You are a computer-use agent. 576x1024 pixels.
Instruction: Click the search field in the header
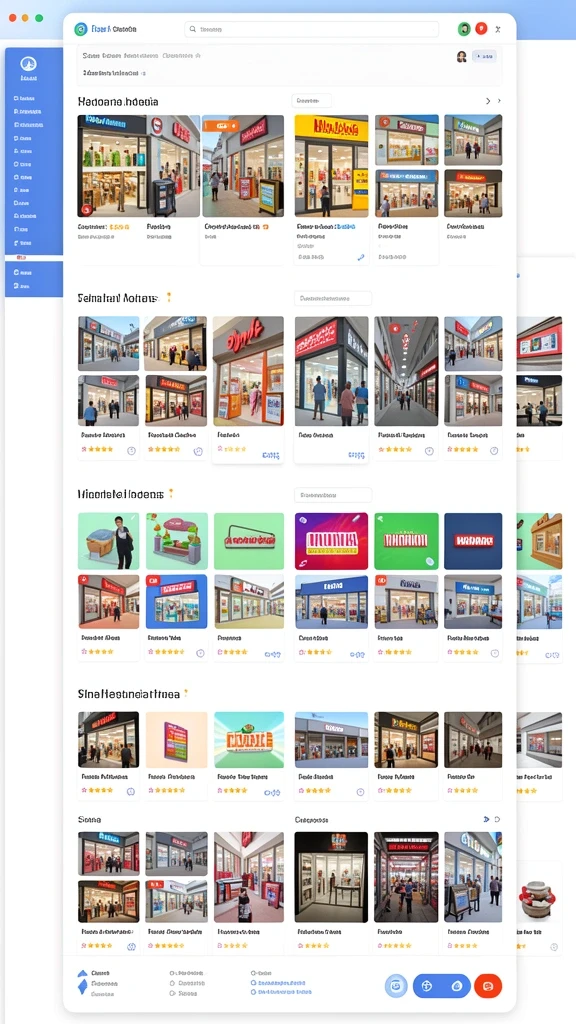[x=312, y=29]
